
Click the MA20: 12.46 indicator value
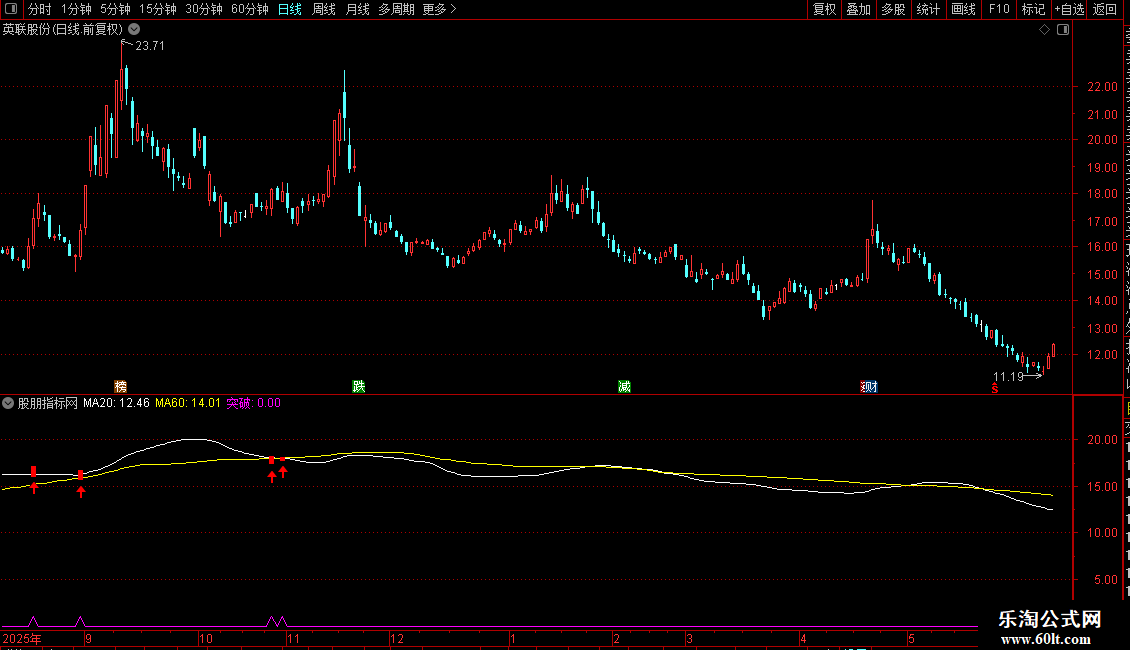tap(116, 404)
